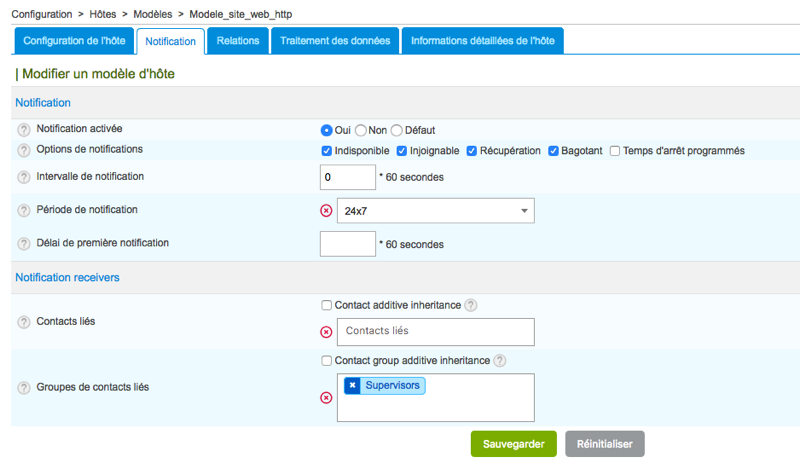Uncheck the Indisponible notification option
Image resolution: width=800 pixels, height=474 pixels.
point(327,151)
